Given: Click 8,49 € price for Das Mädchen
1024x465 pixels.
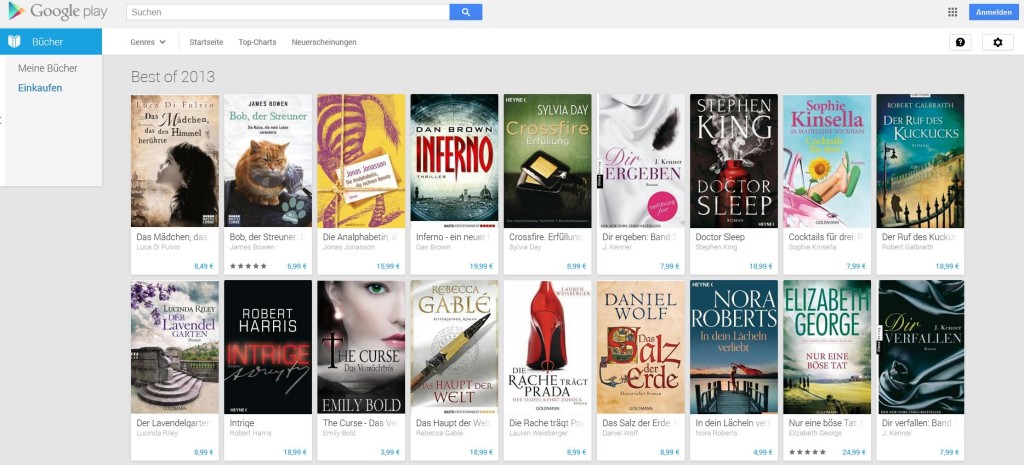Looking at the screenshot, I should pos(204,266).
